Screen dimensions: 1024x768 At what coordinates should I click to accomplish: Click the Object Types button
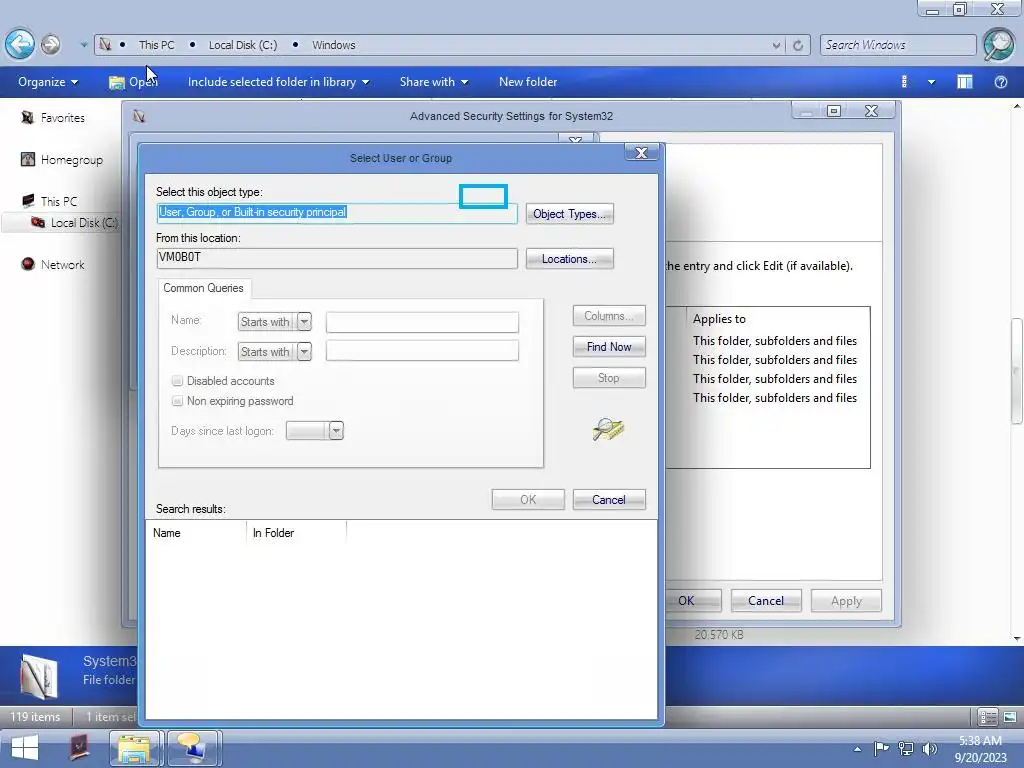coord(569,214)
